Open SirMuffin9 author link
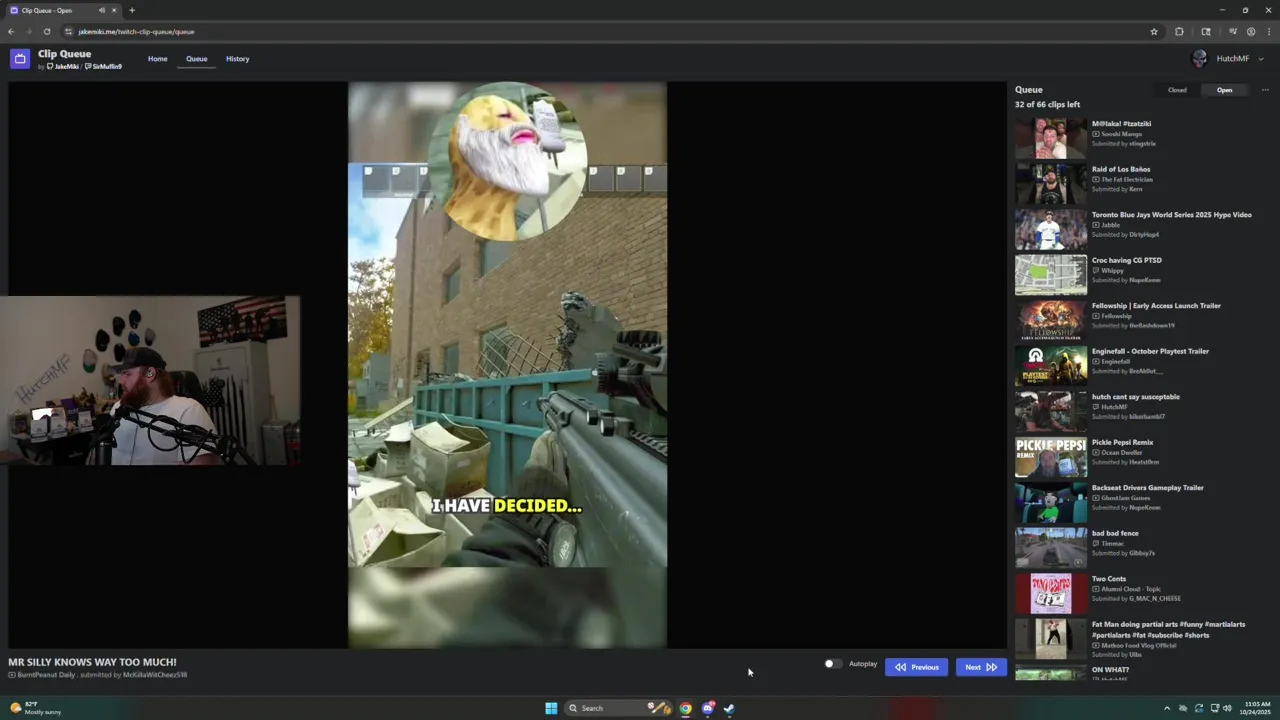This screenshot has width=1280, height=720. pyautogui.click(x=104, y=67)
